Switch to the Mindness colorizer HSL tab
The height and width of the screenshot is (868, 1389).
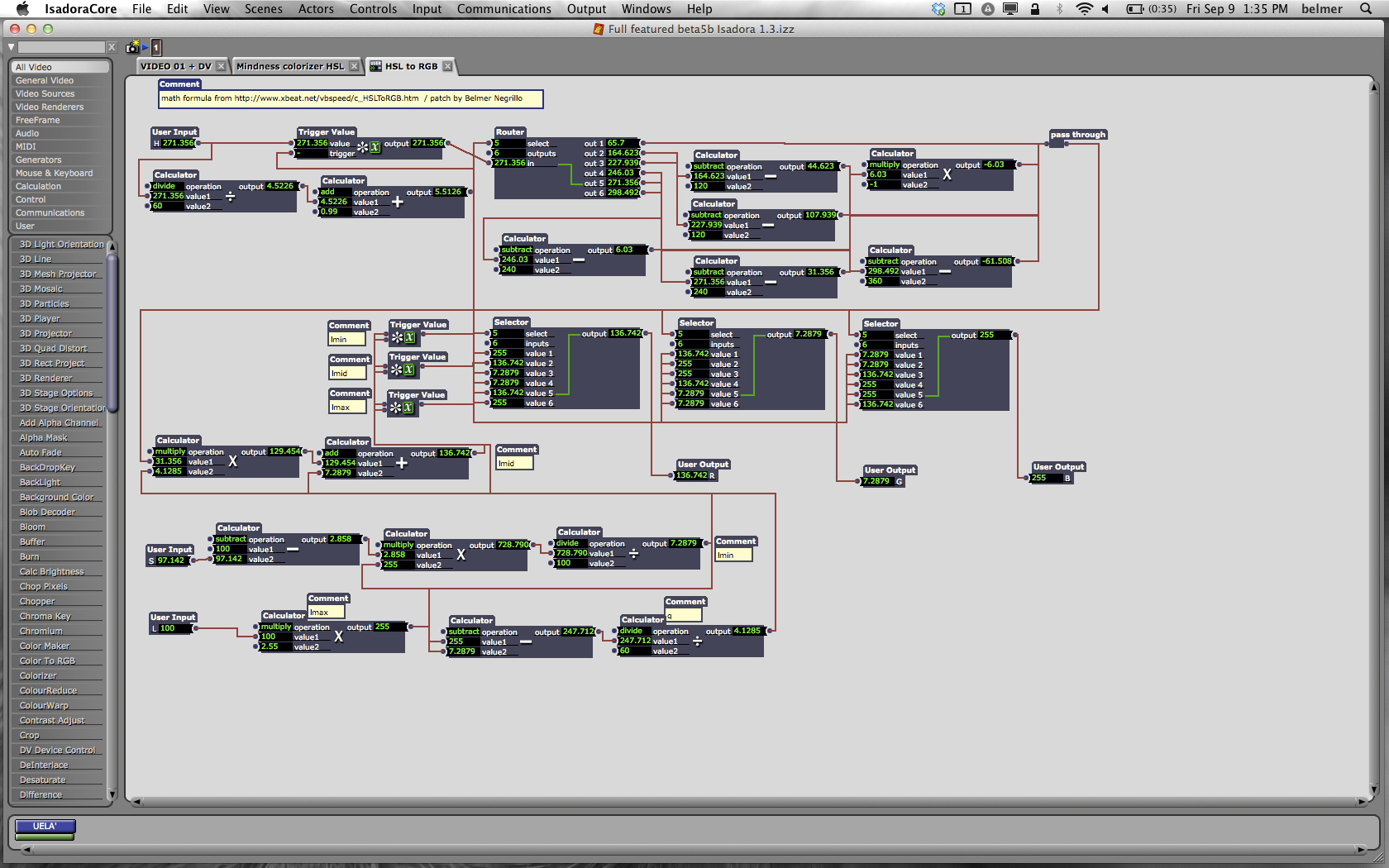tap(290, 66)
